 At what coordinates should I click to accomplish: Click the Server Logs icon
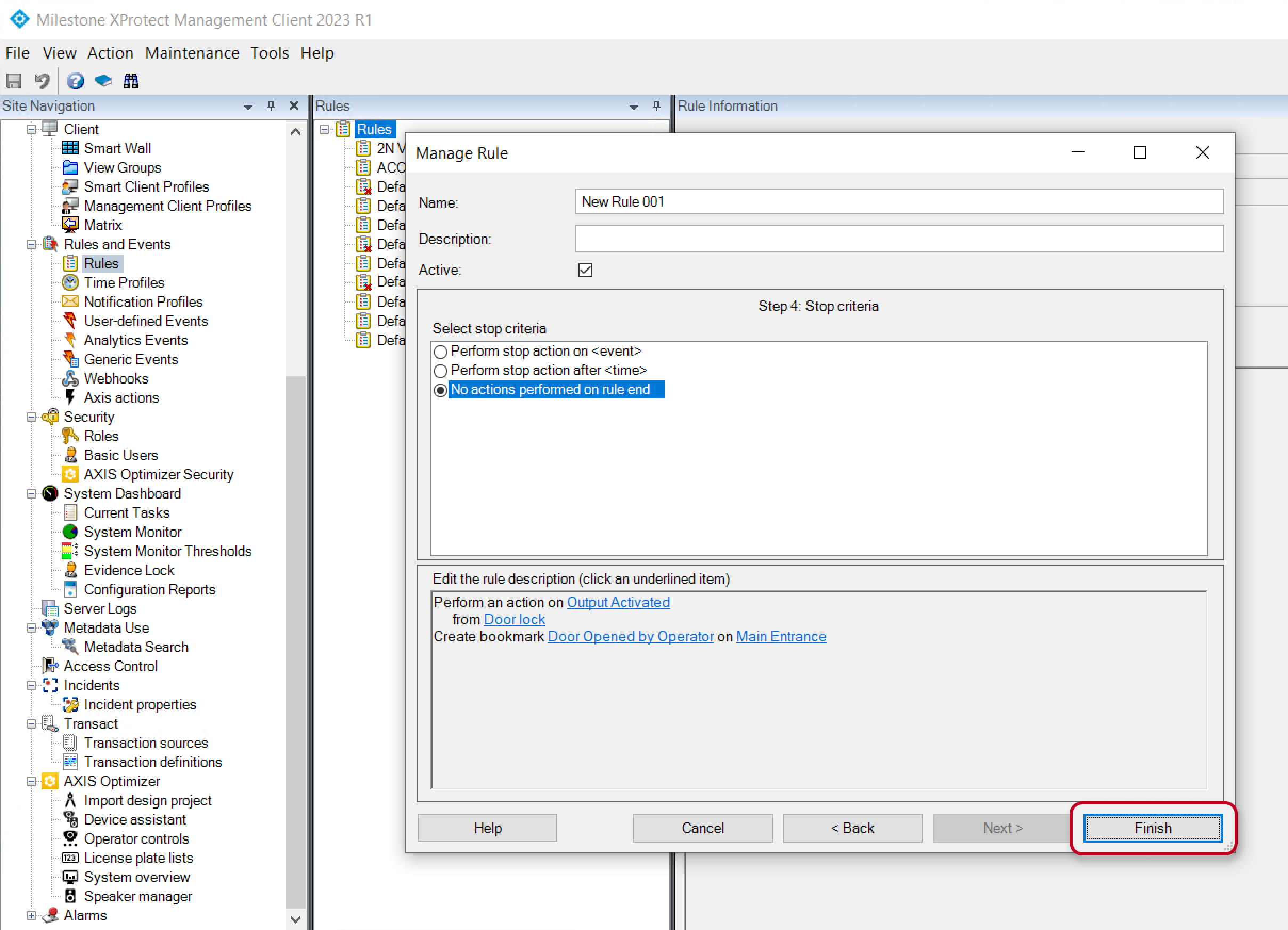point(50,609)
